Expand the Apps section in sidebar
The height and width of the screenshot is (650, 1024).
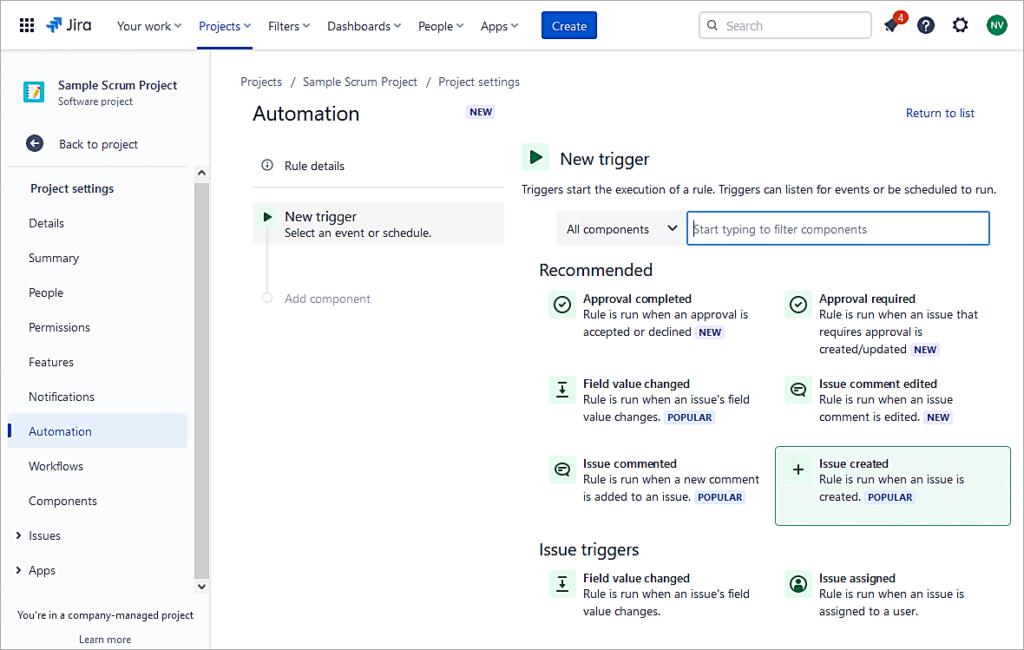[x=19, y=571]
